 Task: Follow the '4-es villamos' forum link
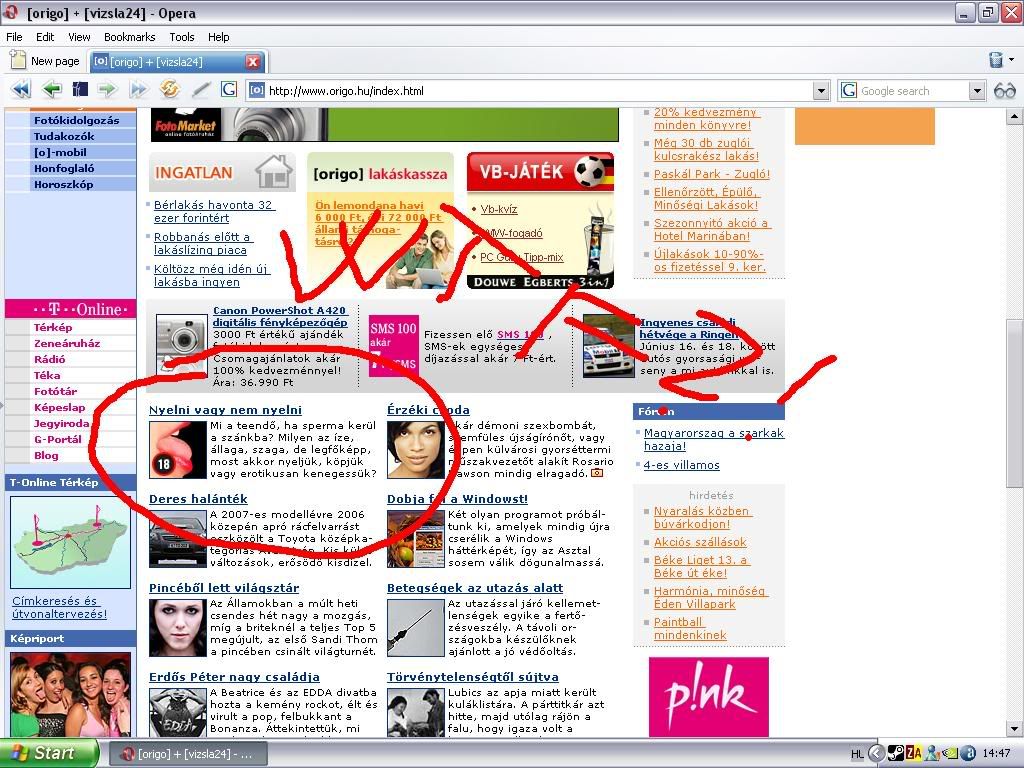pos(681,465)
